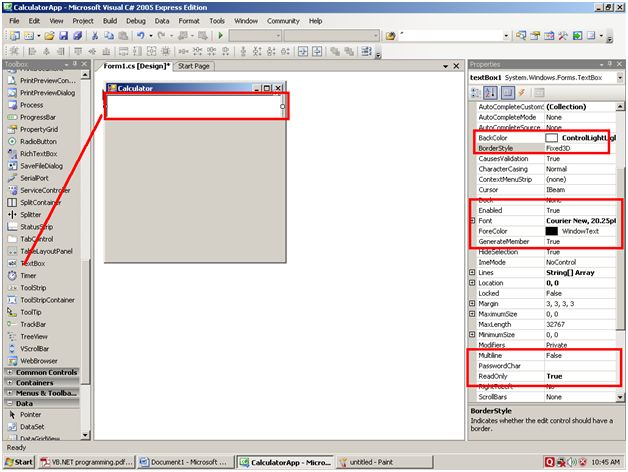Expand the MinimumSize property node
Image resolution: width=628 pixels, height=472 pixels.
click(x=472, y=334)
